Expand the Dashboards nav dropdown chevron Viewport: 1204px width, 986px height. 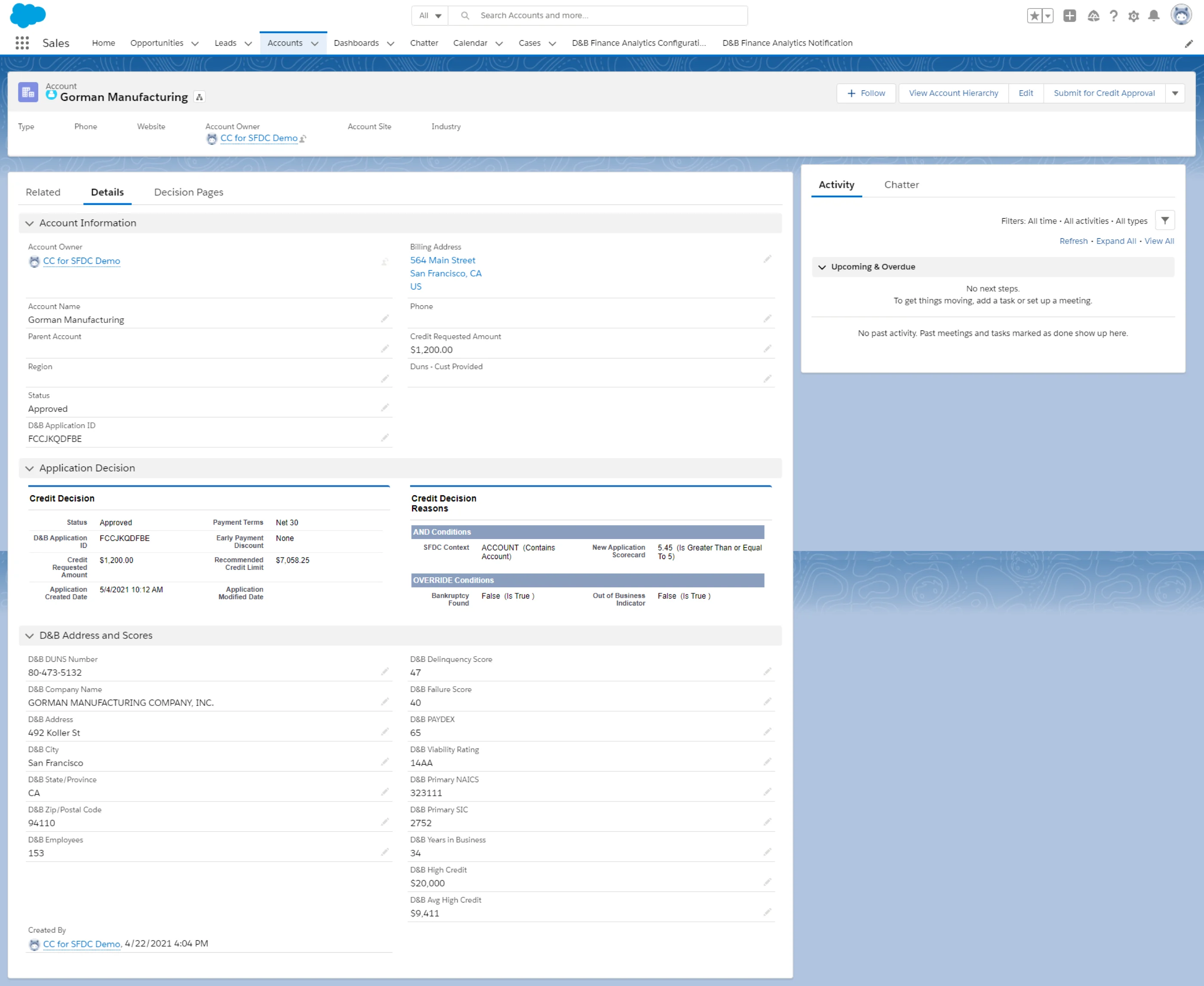391,44
